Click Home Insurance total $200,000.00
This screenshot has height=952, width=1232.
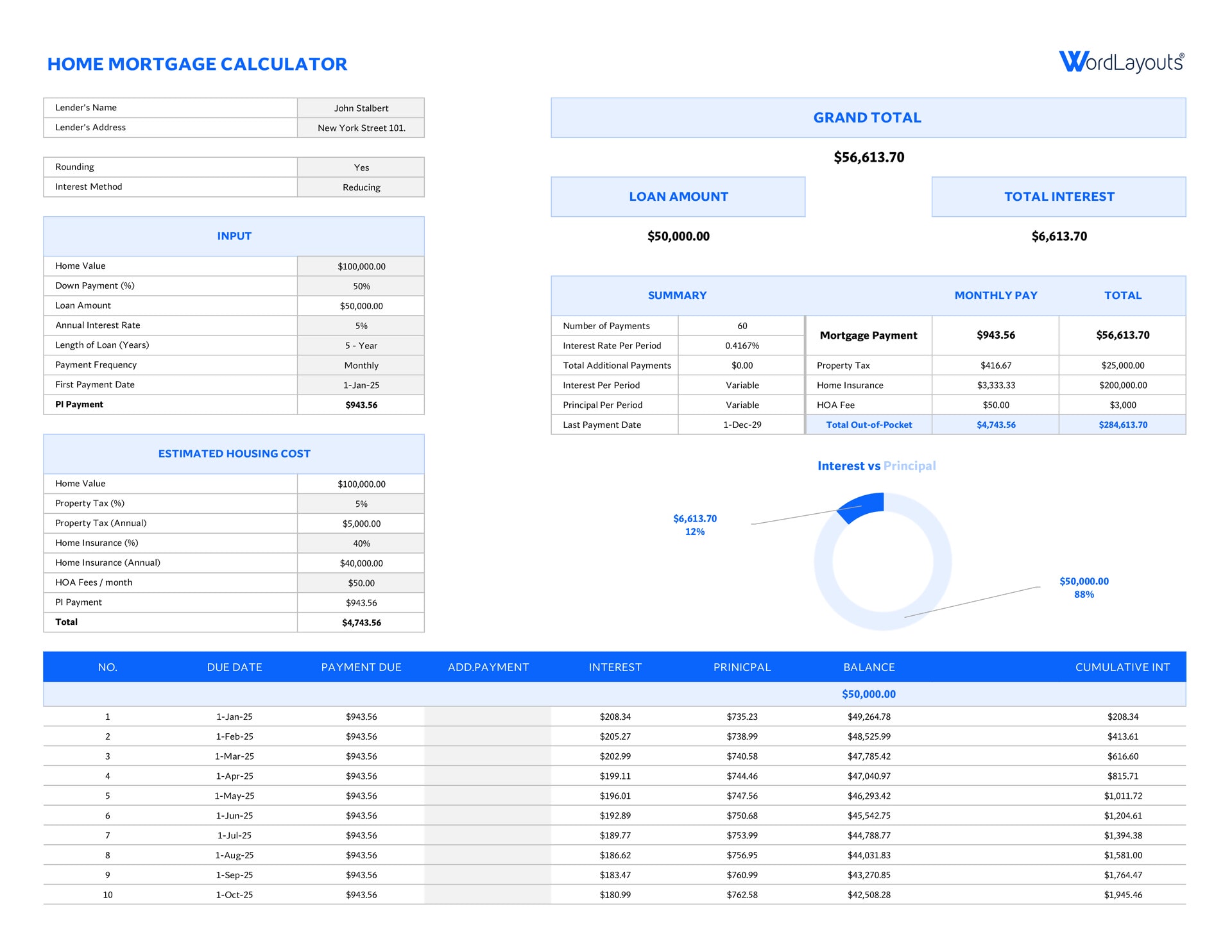click(1122, 386)
